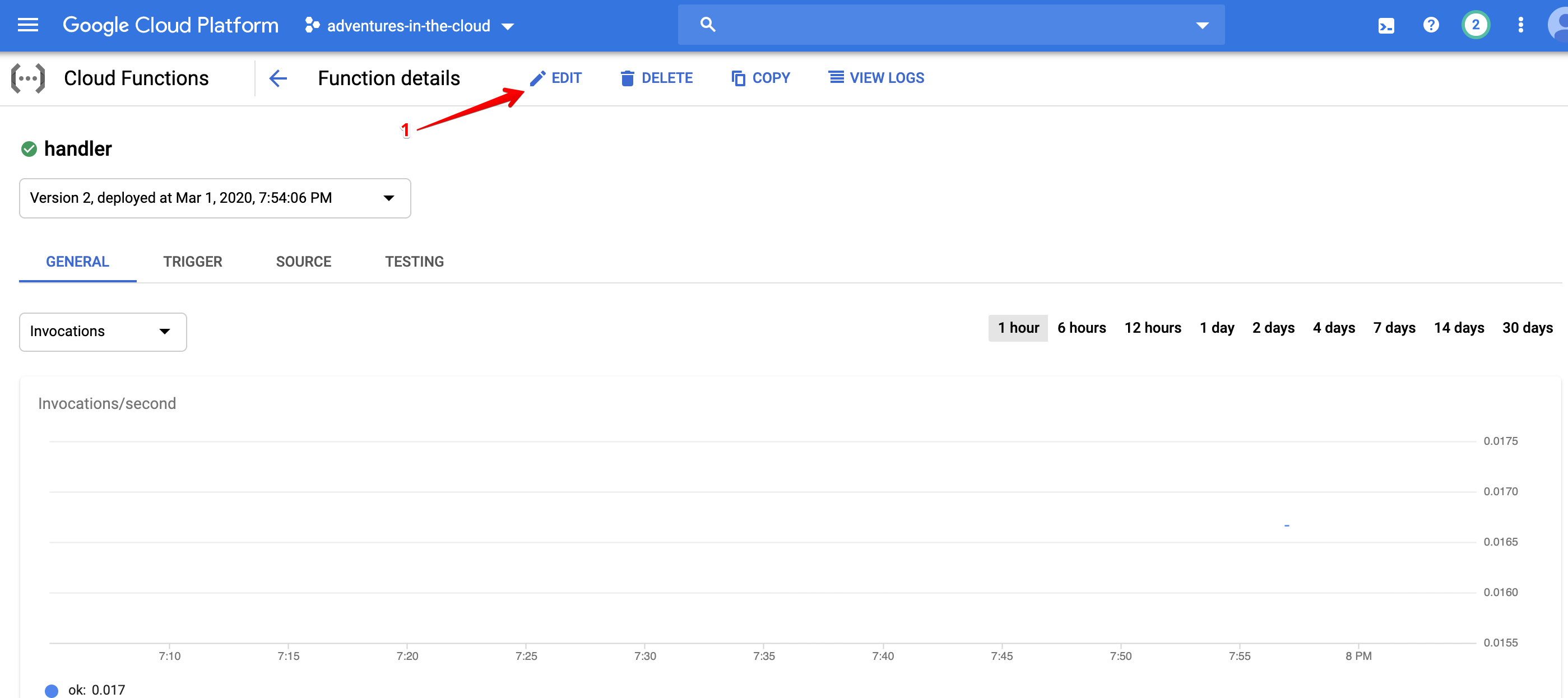Click the COPY function icon
1568x698 pixels.
click(x=737, y=78)
